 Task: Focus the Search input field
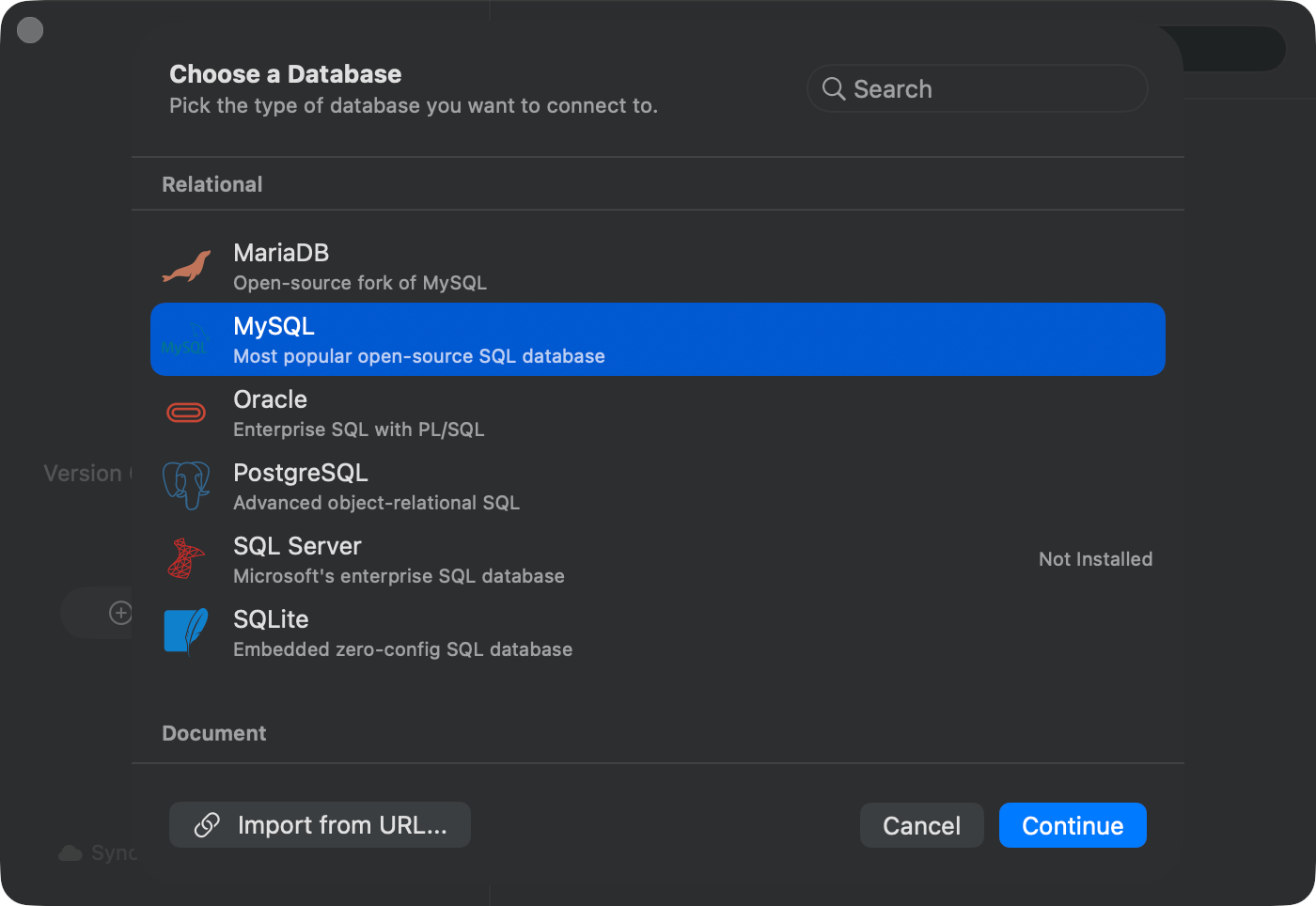978,89
